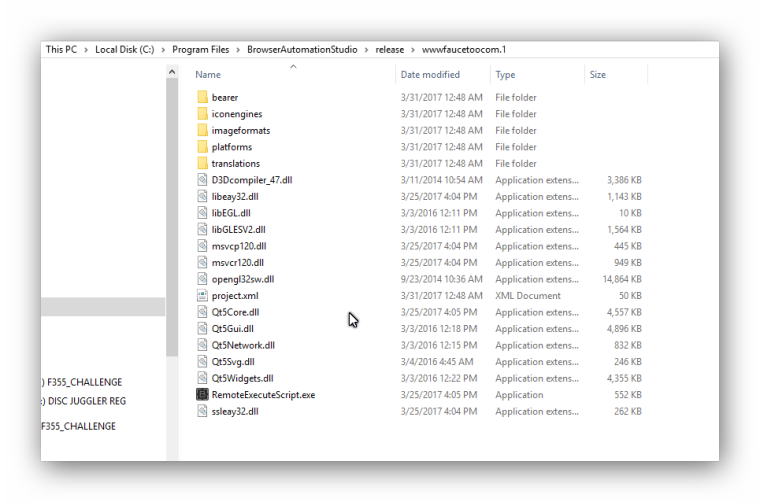Click the opengl32sw.dll file icon
The height and width of the screenshot is (502, 760).
202,279
